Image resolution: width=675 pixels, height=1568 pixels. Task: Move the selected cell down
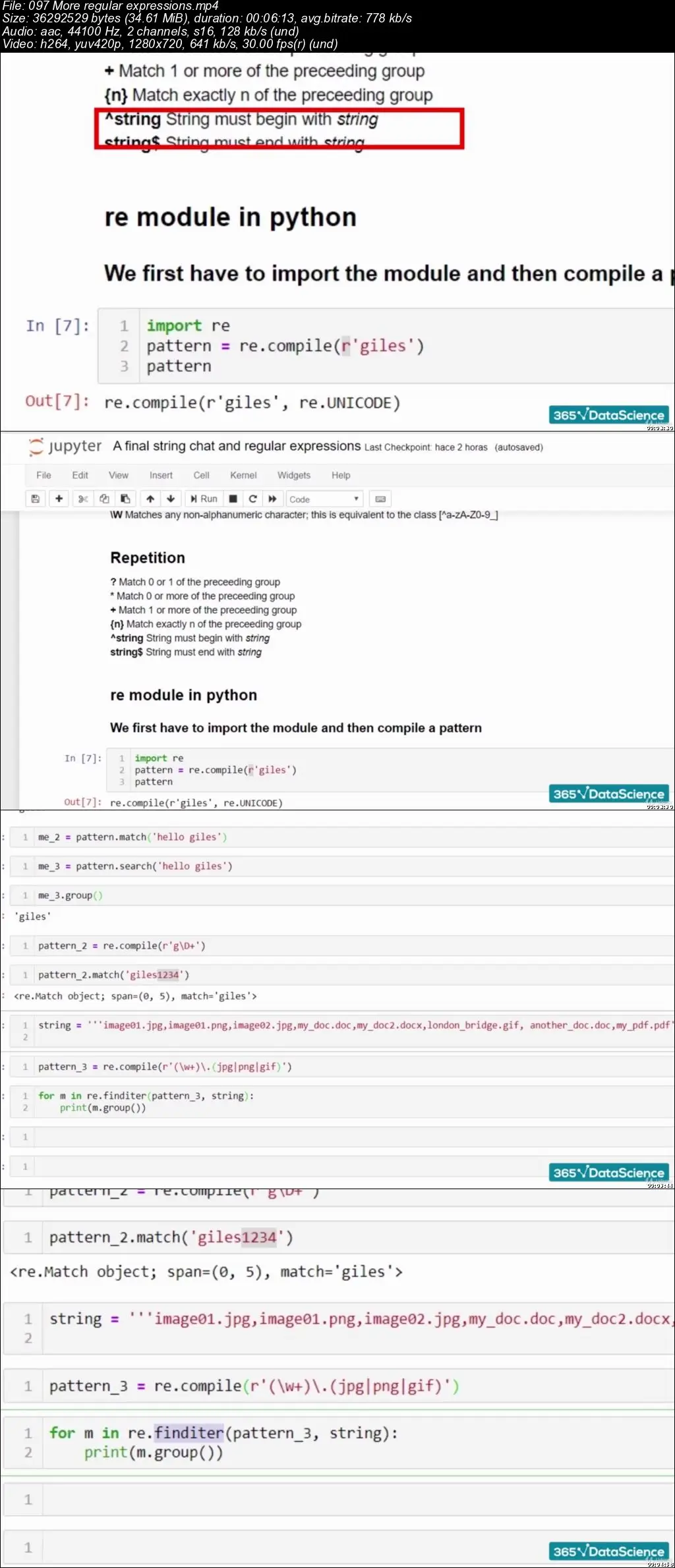pyautogui.click(x=171, y=499)
